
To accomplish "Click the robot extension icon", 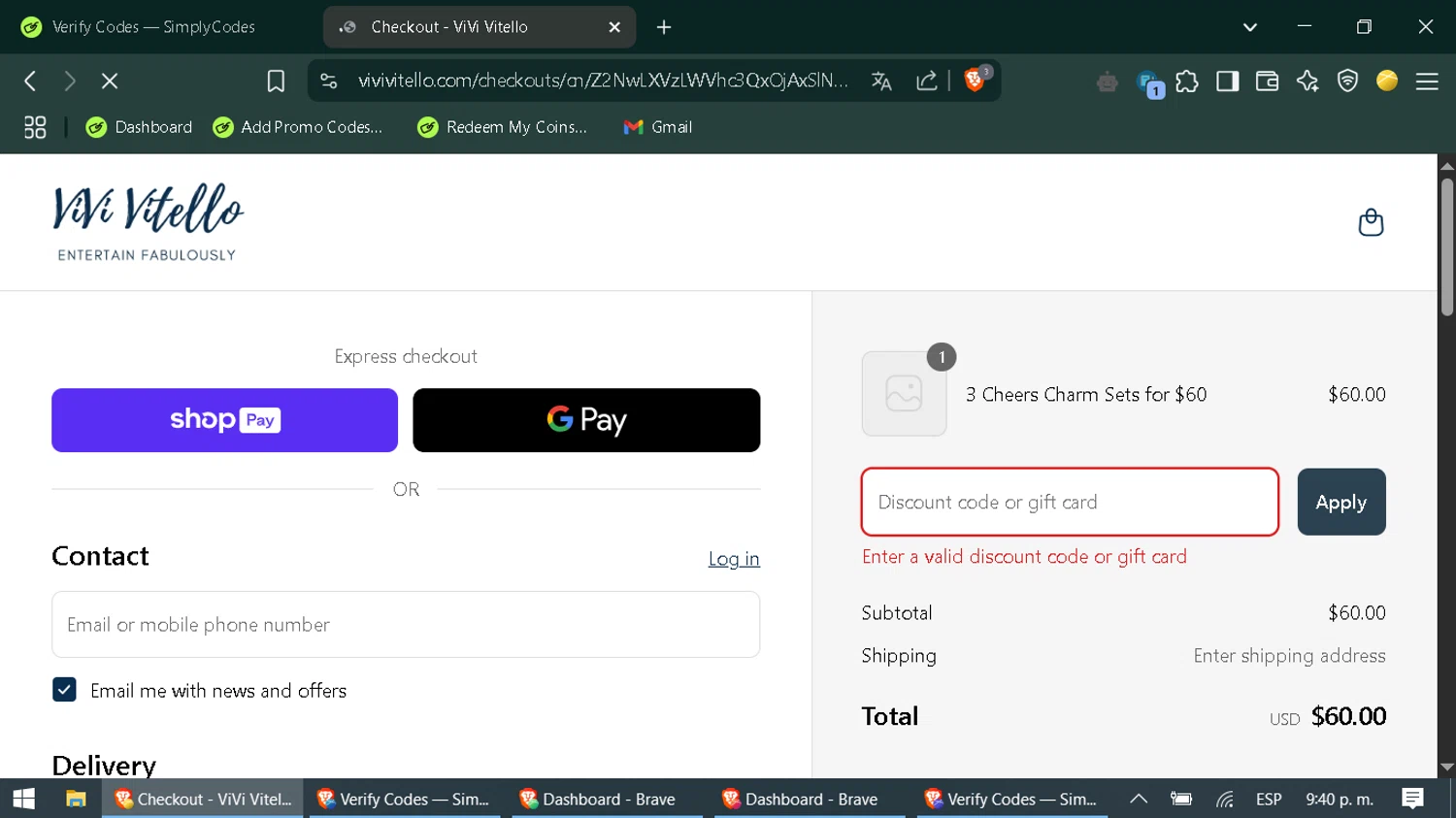I will 1107,82.
